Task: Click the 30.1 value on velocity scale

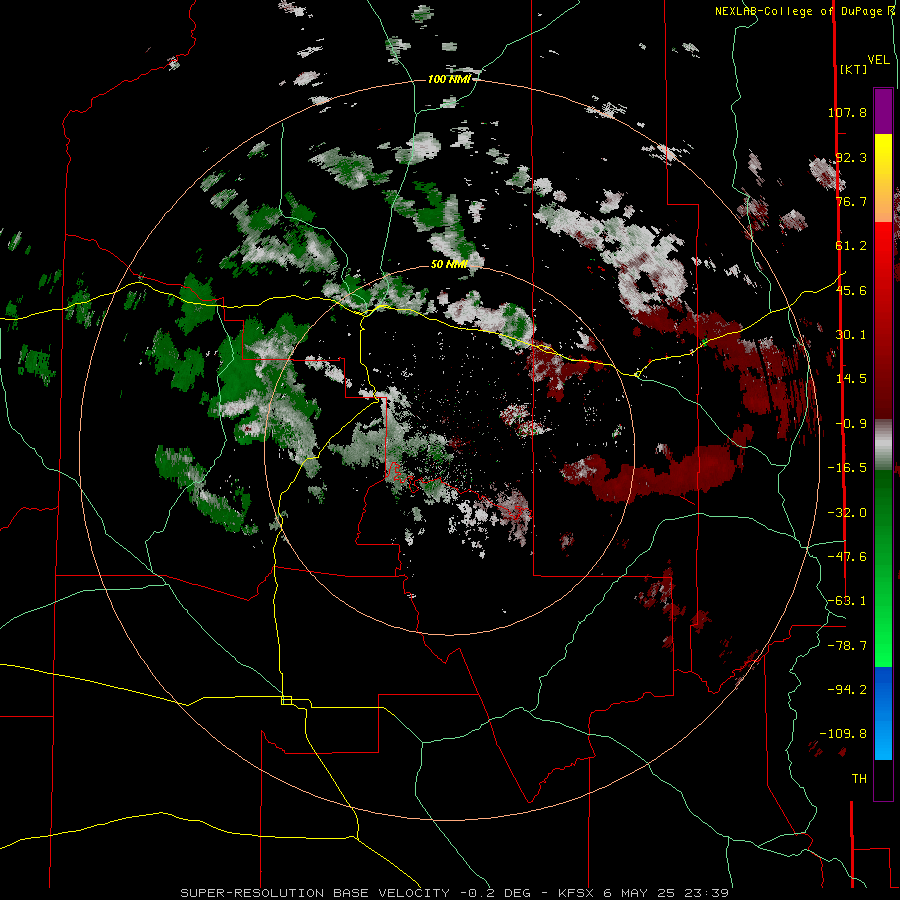Action: (851, 335)
